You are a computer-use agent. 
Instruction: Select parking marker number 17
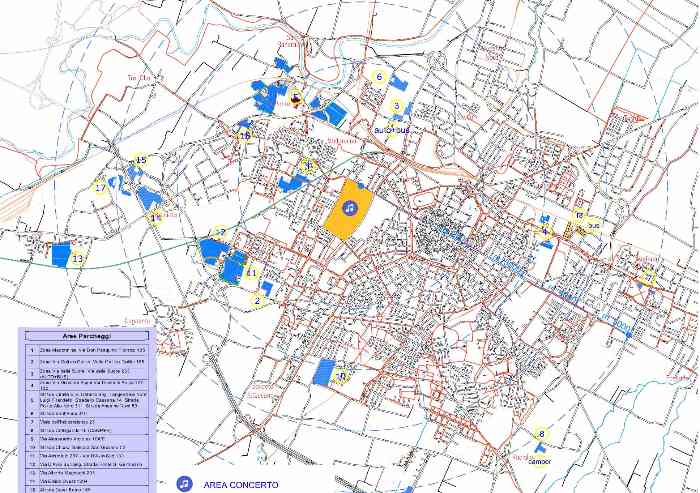(x=100, y=187)
